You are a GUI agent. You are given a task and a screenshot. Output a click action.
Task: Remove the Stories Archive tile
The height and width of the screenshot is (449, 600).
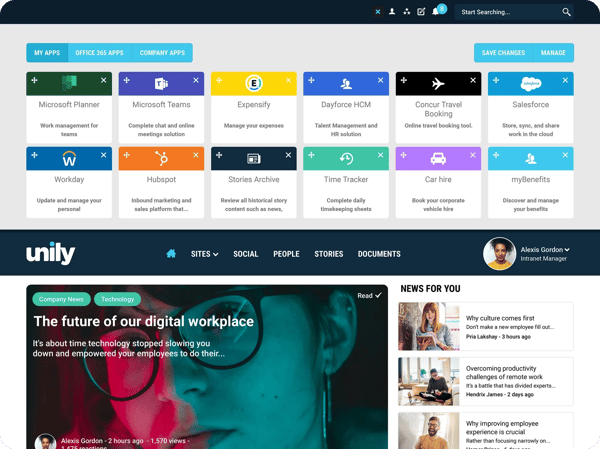[x=288, y=155]
